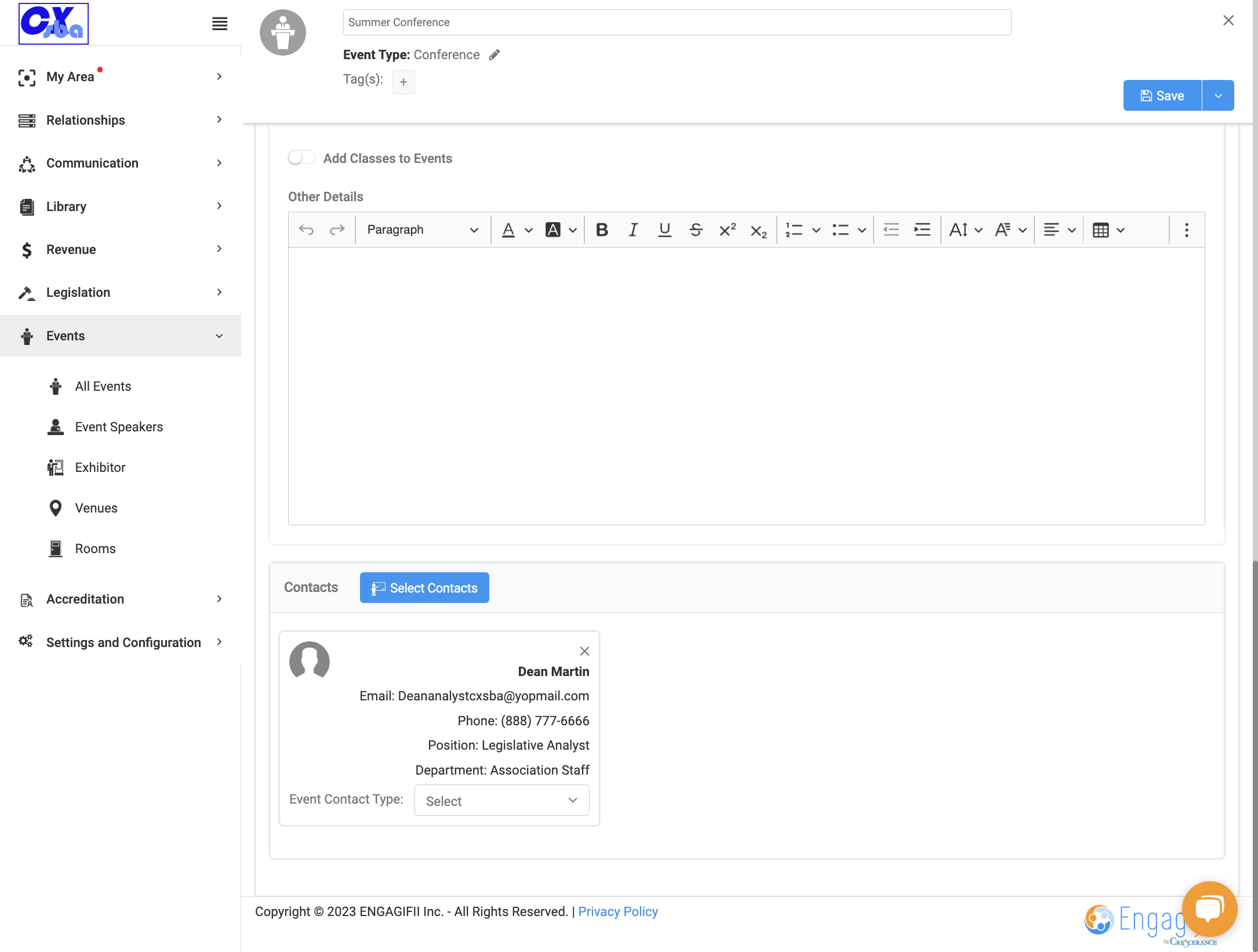Apply superscript formatting
This screenshot has height=952, width=1258.
tap(727, 230)
